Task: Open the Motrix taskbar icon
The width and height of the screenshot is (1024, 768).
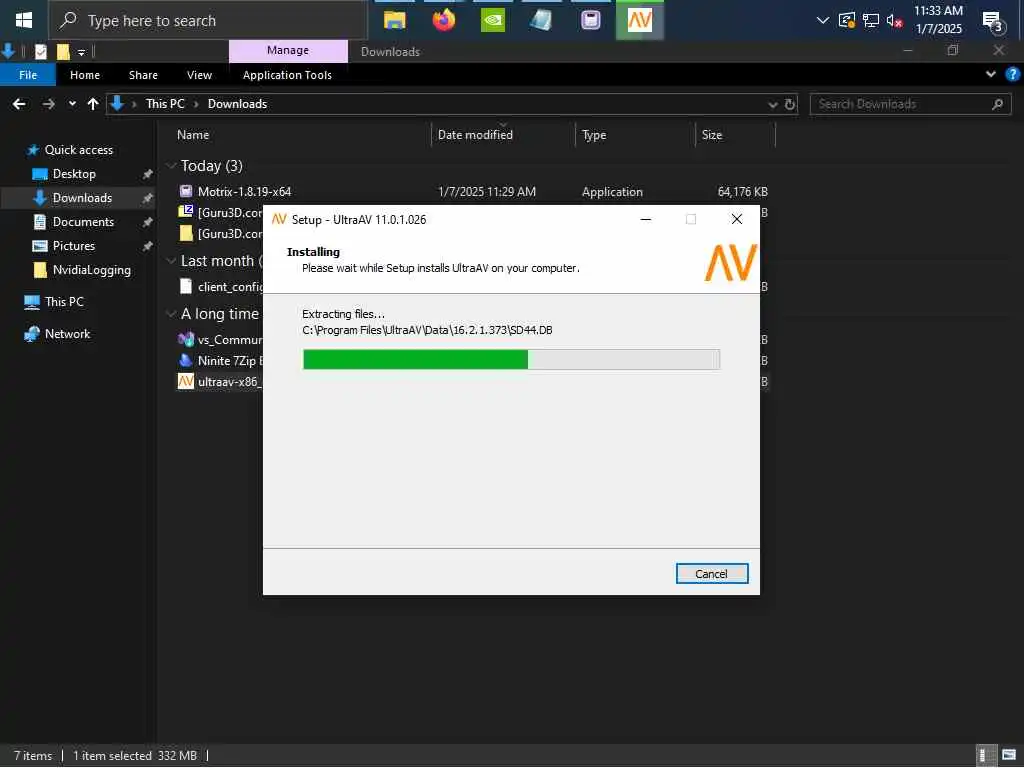Action: coord(590,20)
